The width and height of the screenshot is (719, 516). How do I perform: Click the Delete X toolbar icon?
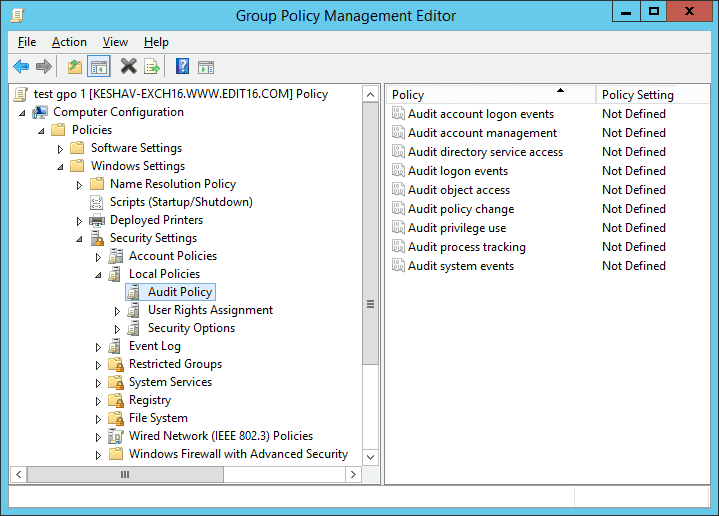tap(128, 67)
